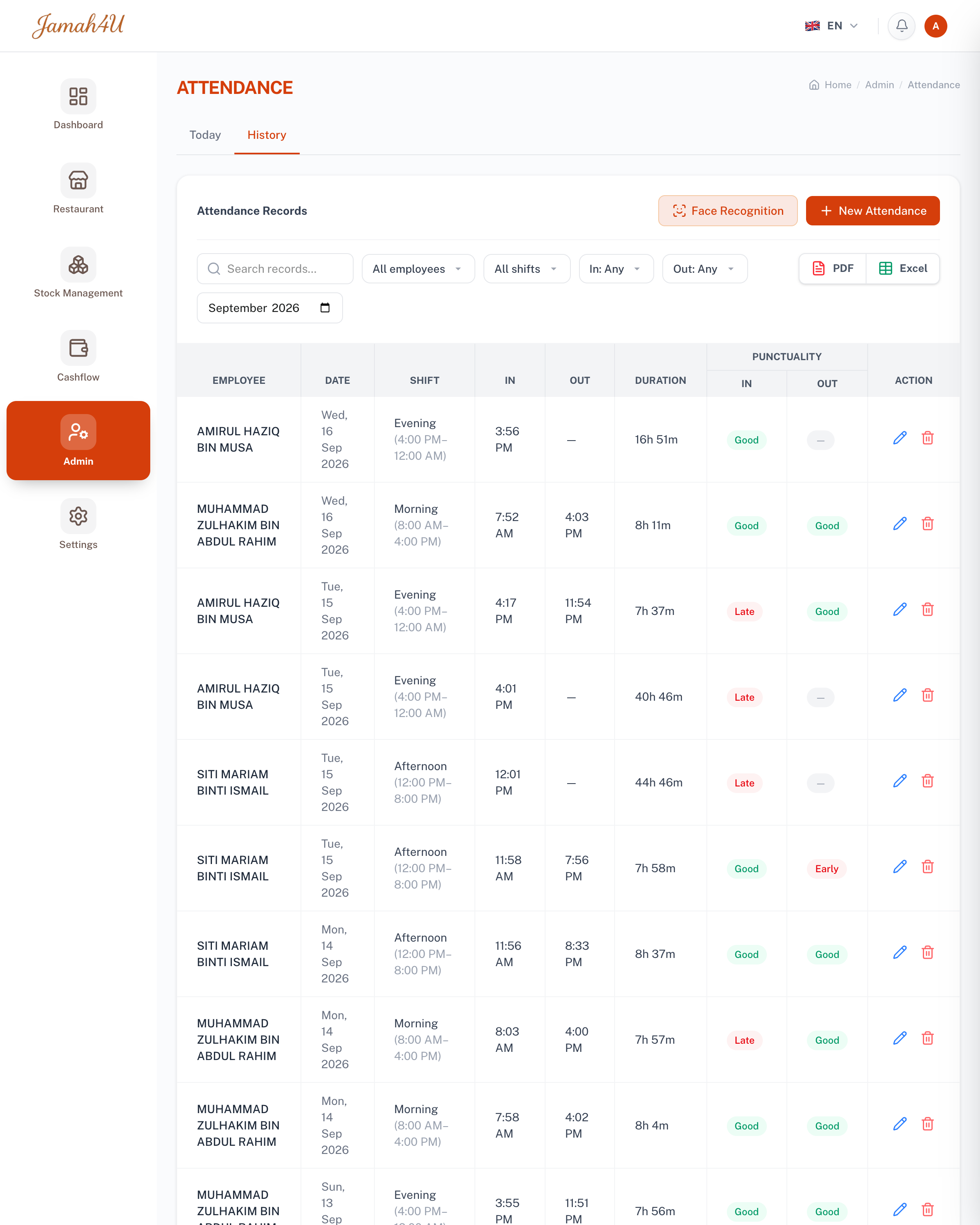The height and width of the screenshot is (1225, 980).
Task: Edit the record with 7h 58m duration
Action: [x=900, y=866]
